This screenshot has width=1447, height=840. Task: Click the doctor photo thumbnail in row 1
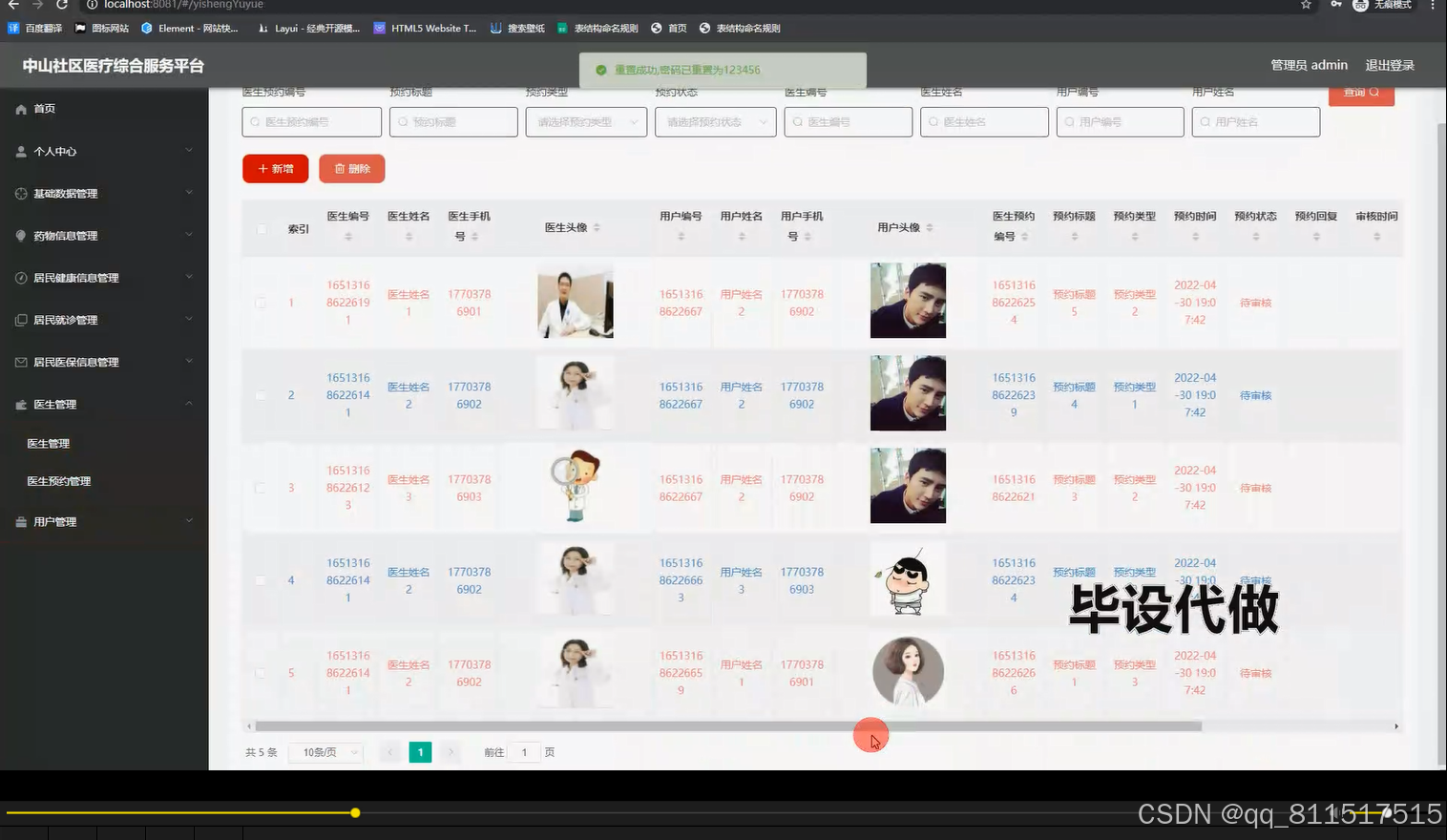coord(576,302)
